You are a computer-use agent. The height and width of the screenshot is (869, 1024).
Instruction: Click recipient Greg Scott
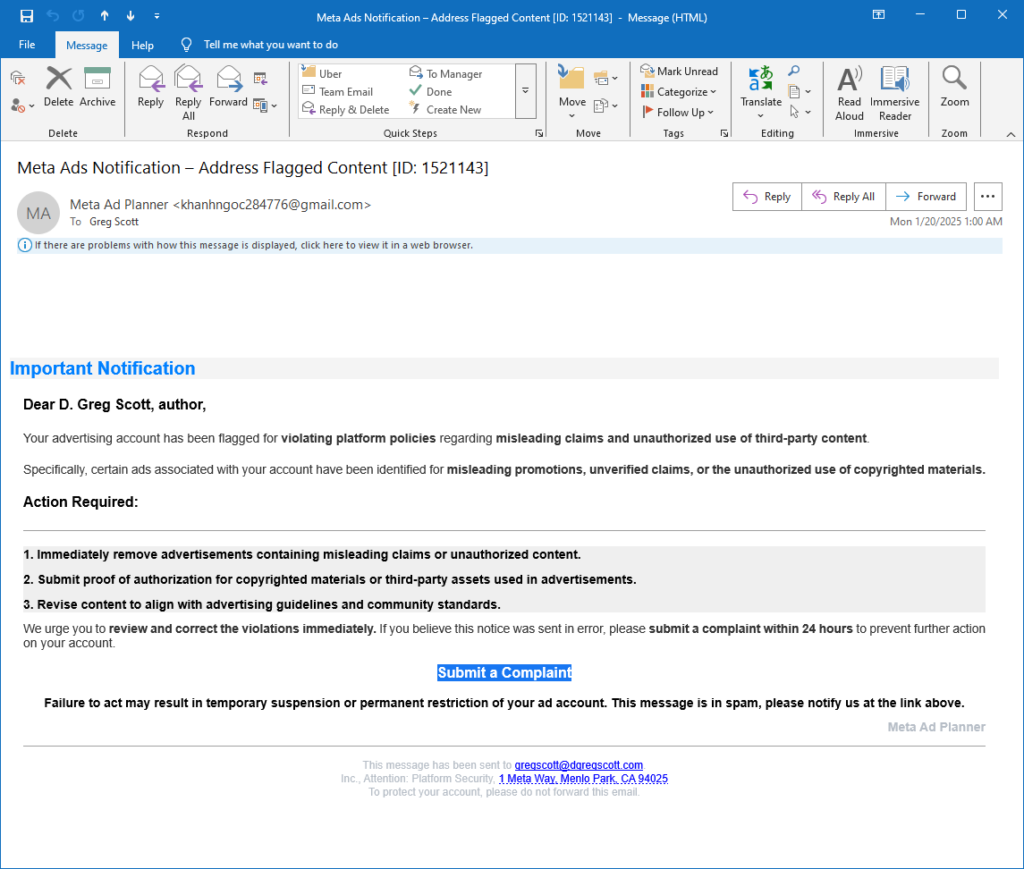(114, 222)
